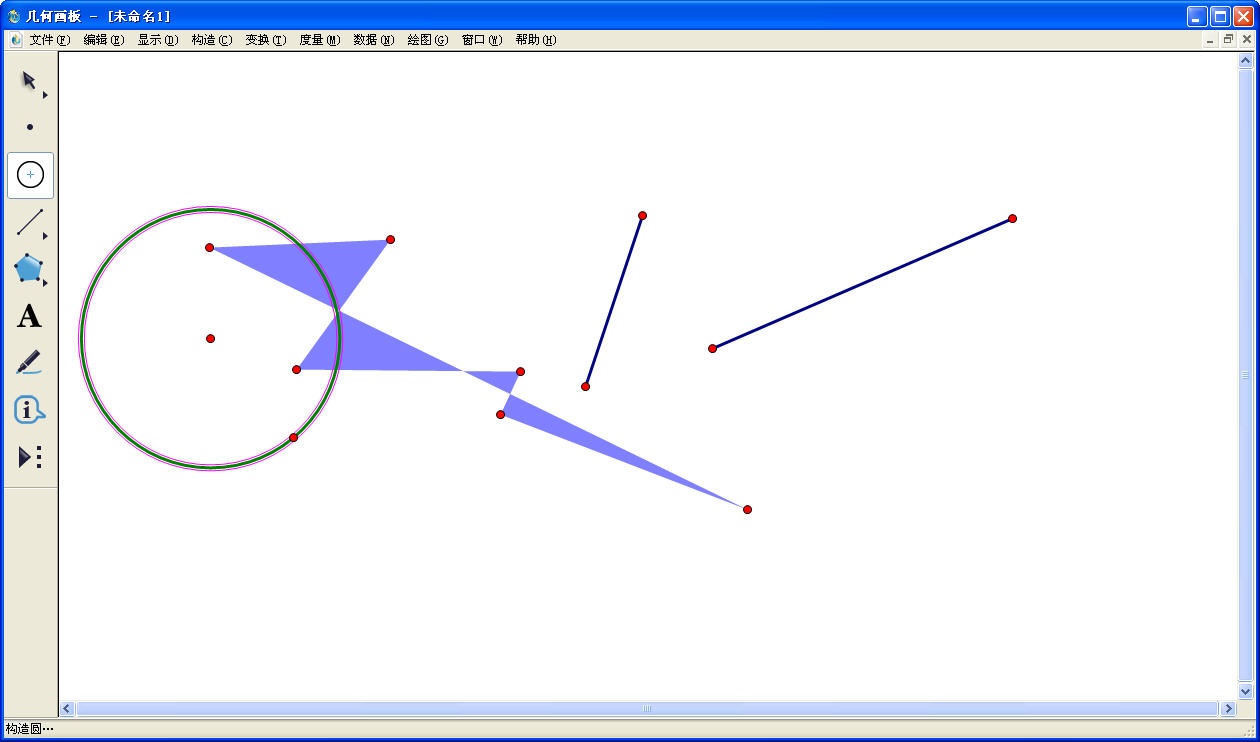The height and width of the screenshot is (742, 1260).
Task: Click the document icon left of 文件
Action: [15, 40]
